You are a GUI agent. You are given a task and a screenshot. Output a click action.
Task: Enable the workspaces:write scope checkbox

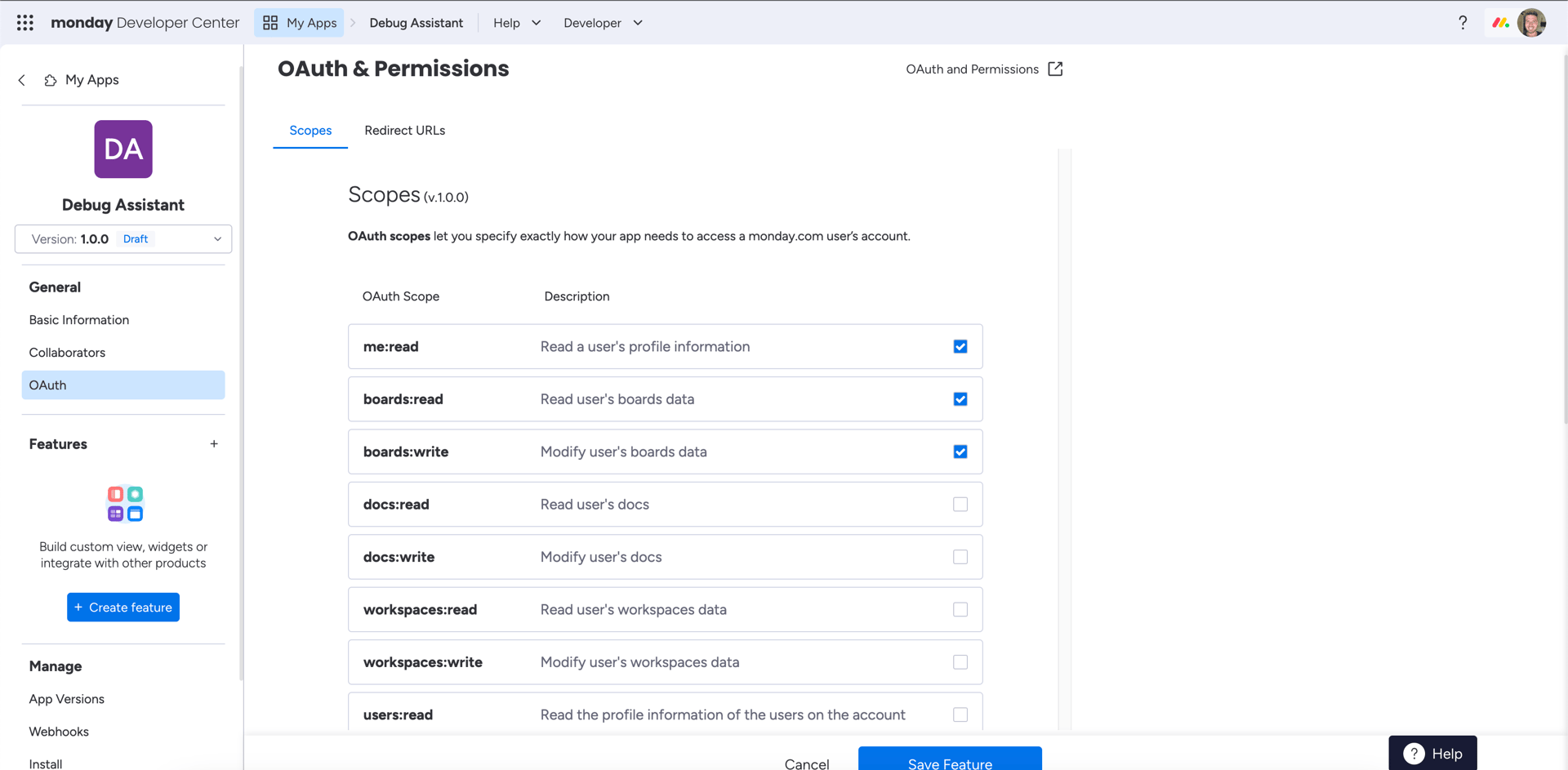[x=960, y=662]
